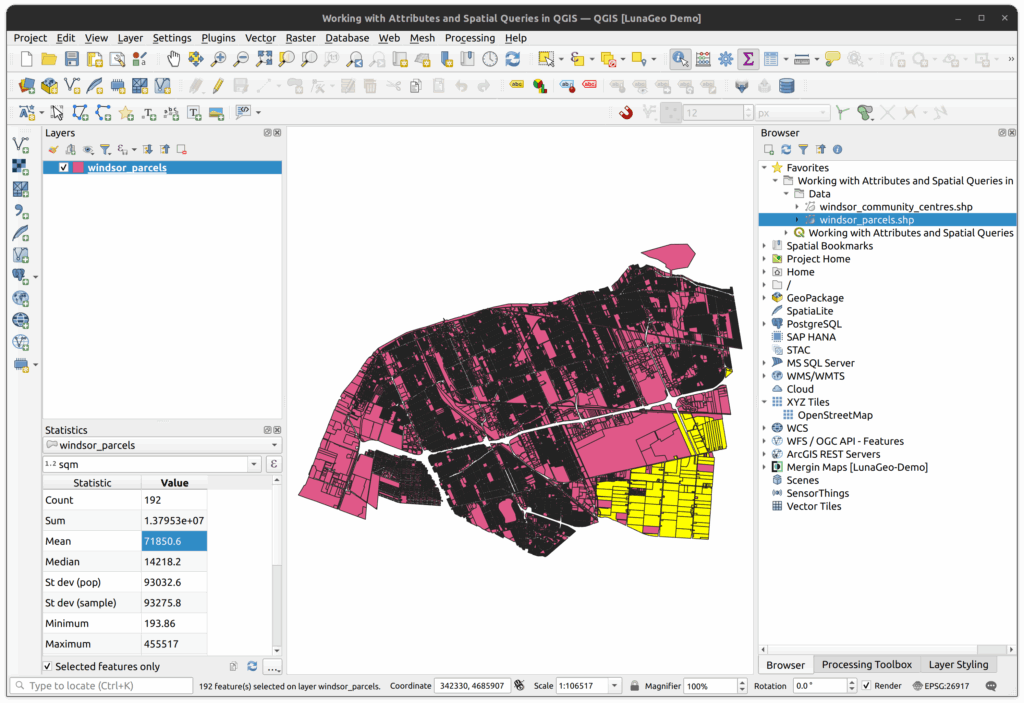Click Remove Layer icon in Layers panel

tap(182, 150)
